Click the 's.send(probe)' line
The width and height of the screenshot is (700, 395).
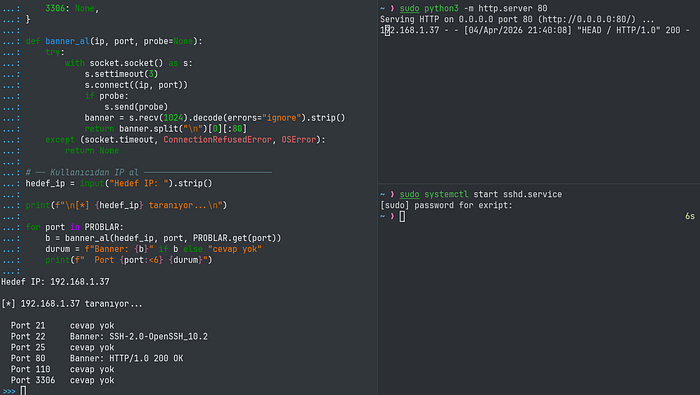point(136,107)
